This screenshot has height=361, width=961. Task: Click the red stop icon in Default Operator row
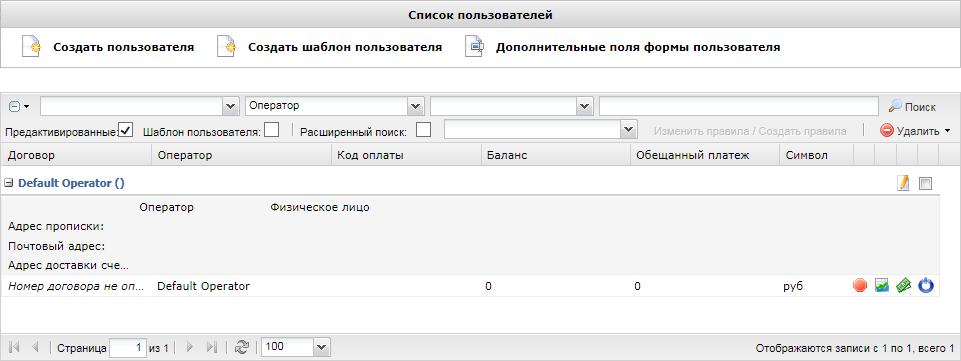coord(860,285)
